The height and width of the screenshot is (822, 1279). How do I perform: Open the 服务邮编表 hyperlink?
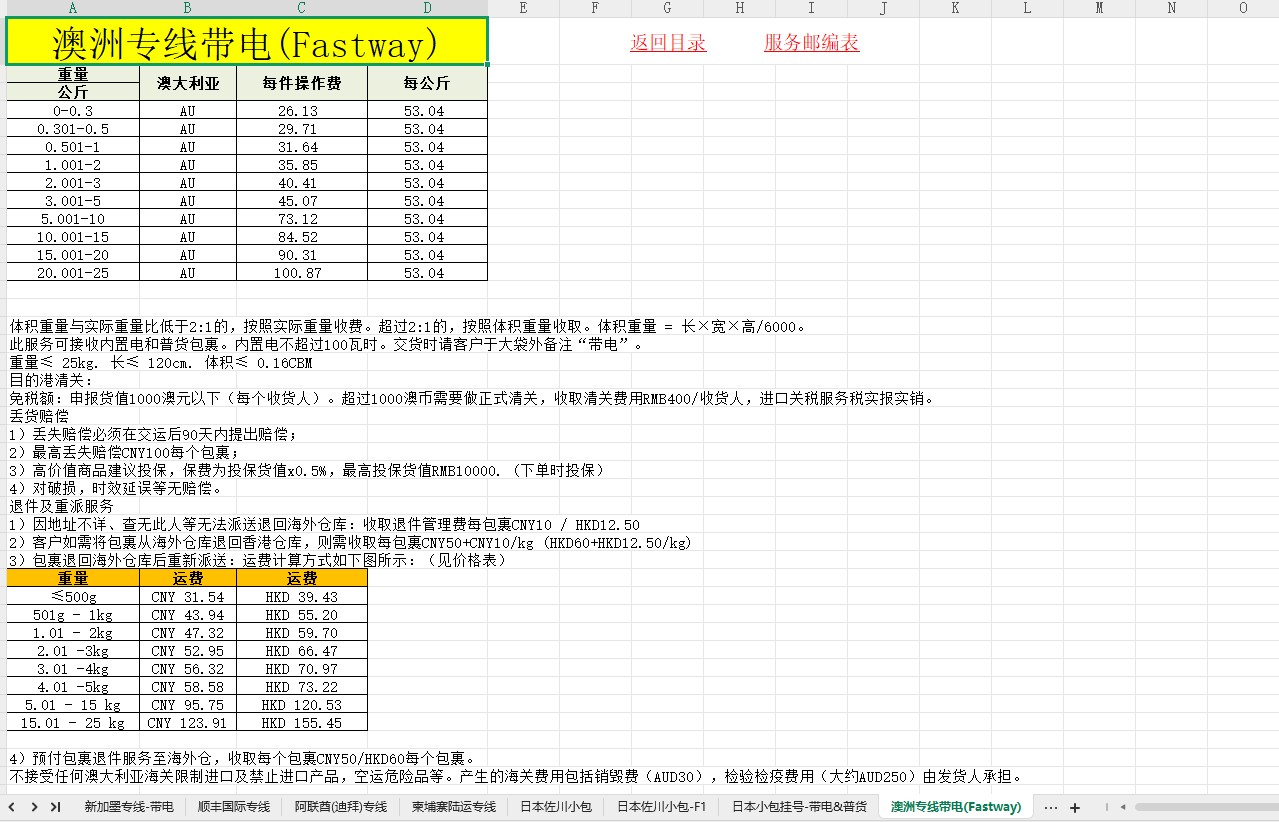(811, 43)
